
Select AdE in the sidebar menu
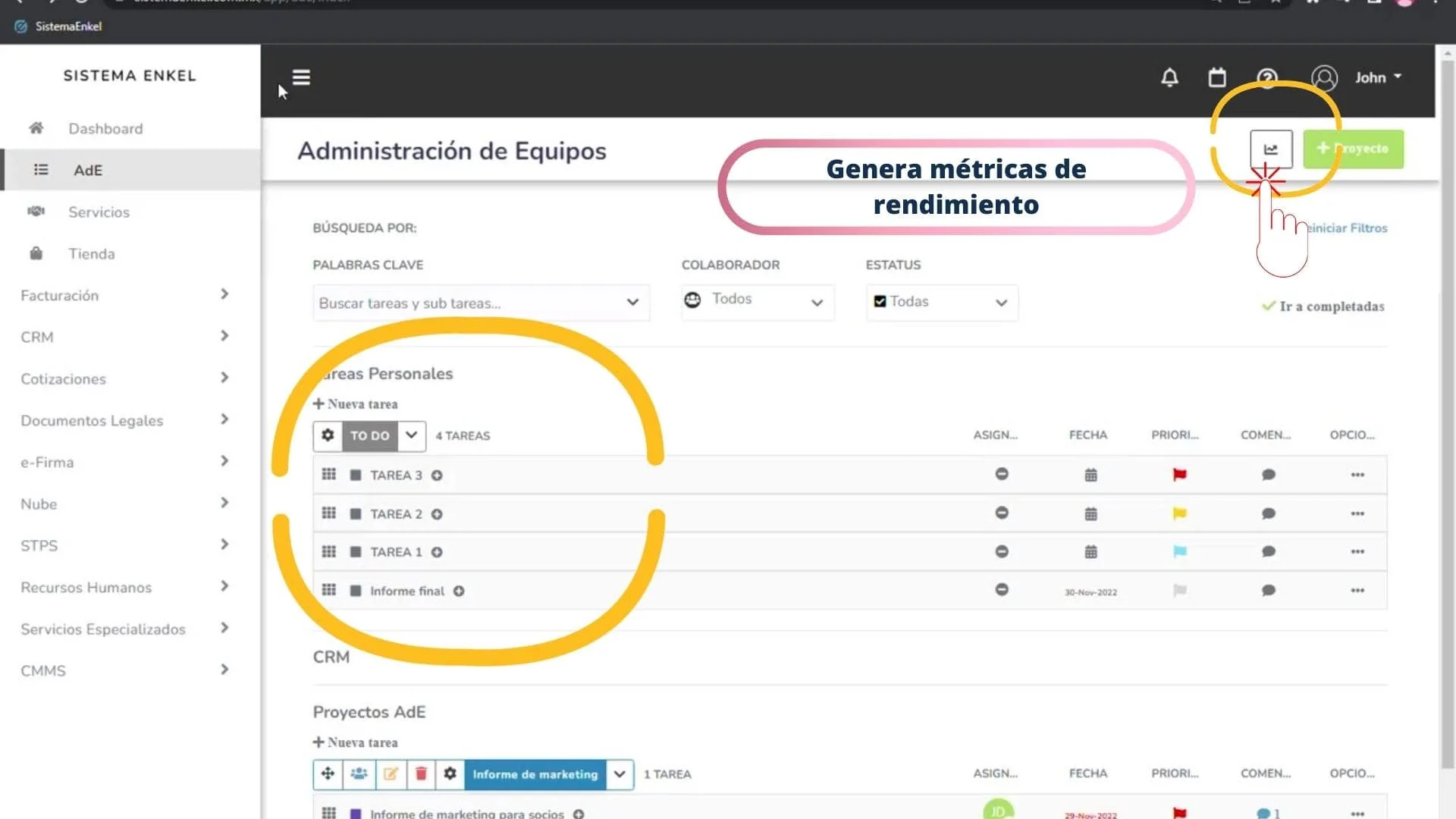tap(88, 170)
